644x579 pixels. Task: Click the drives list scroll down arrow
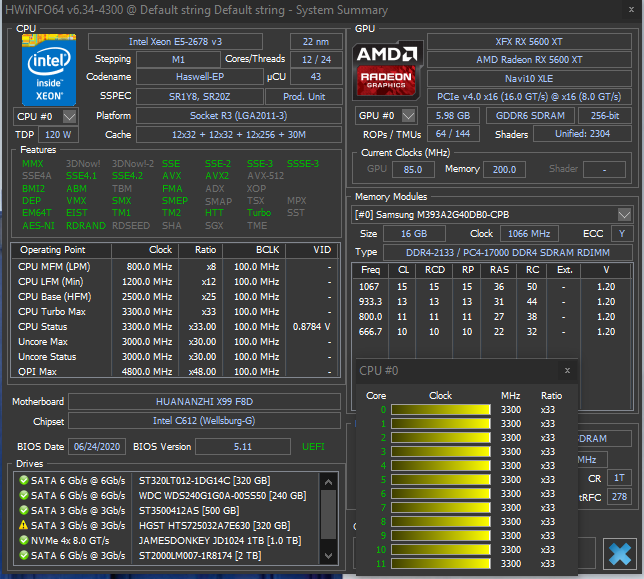[x=328, y=556]
